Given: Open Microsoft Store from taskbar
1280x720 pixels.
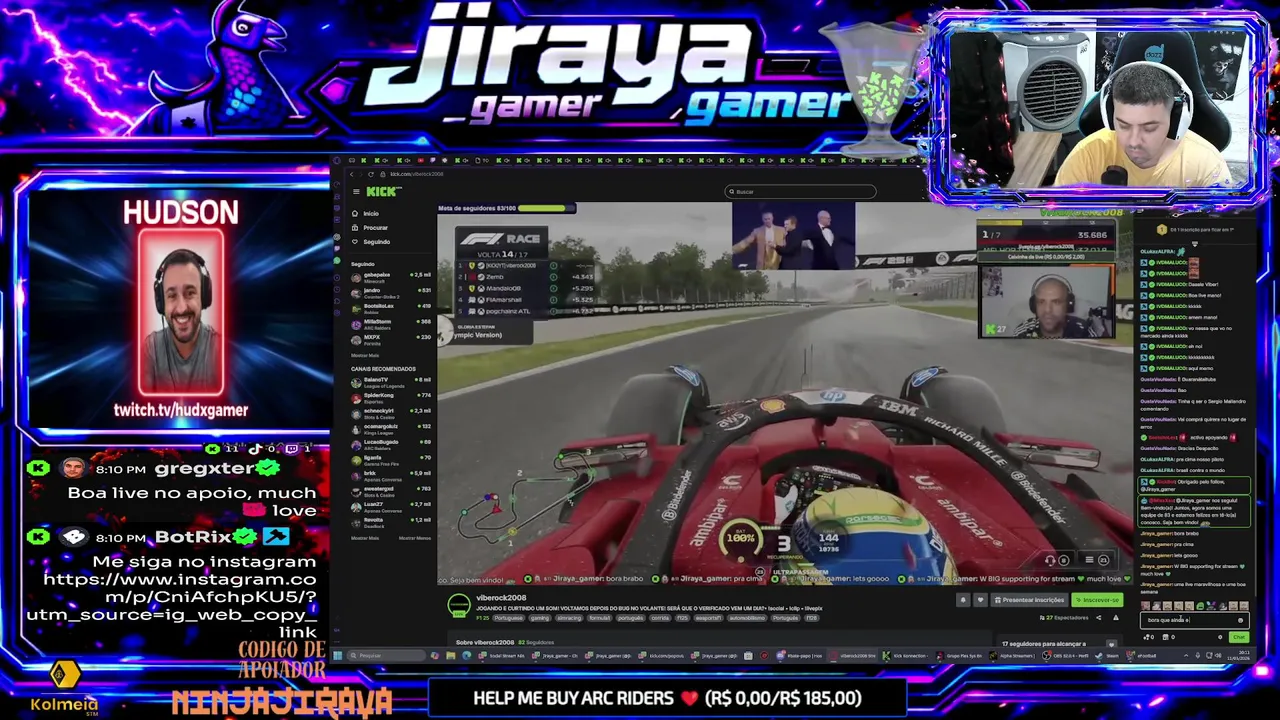Looking at the screenshot, I should 748,655.
